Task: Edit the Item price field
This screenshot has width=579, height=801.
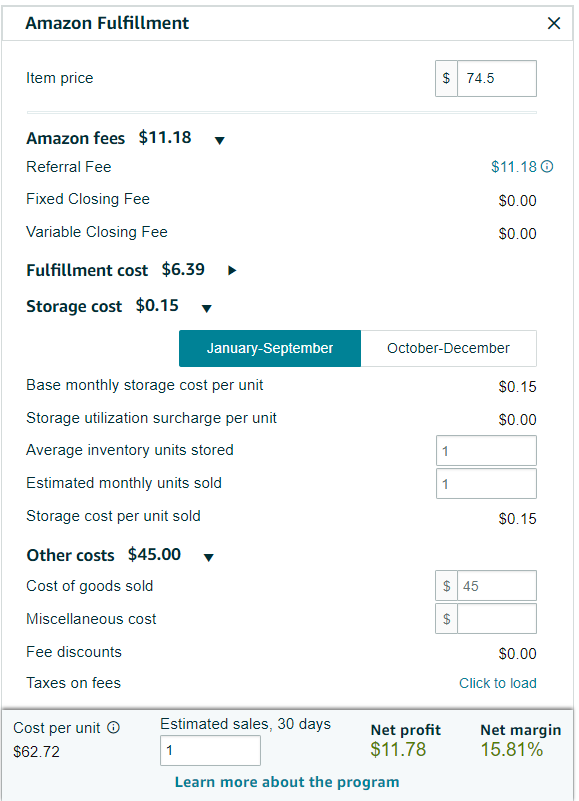Action: pyautogui.click(x=497, y=78)
